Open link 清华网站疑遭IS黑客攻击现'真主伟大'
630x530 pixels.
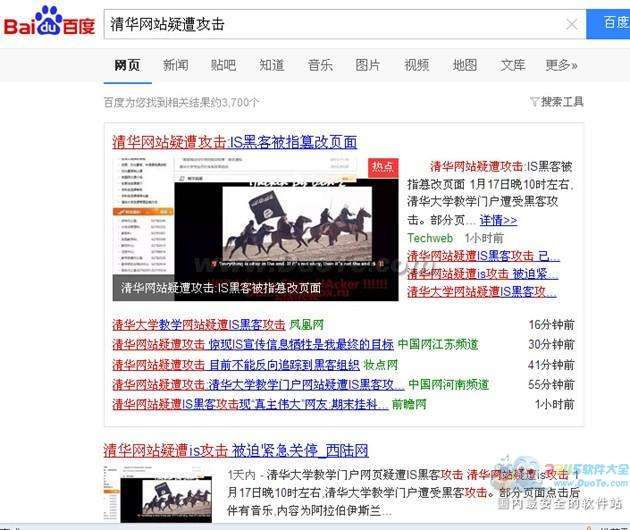point(250,404)
